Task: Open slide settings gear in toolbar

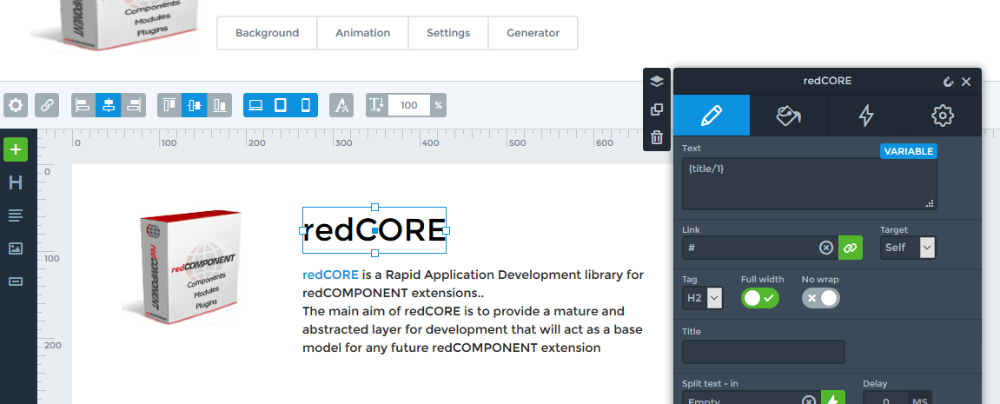Action: (x=15, y=105)
